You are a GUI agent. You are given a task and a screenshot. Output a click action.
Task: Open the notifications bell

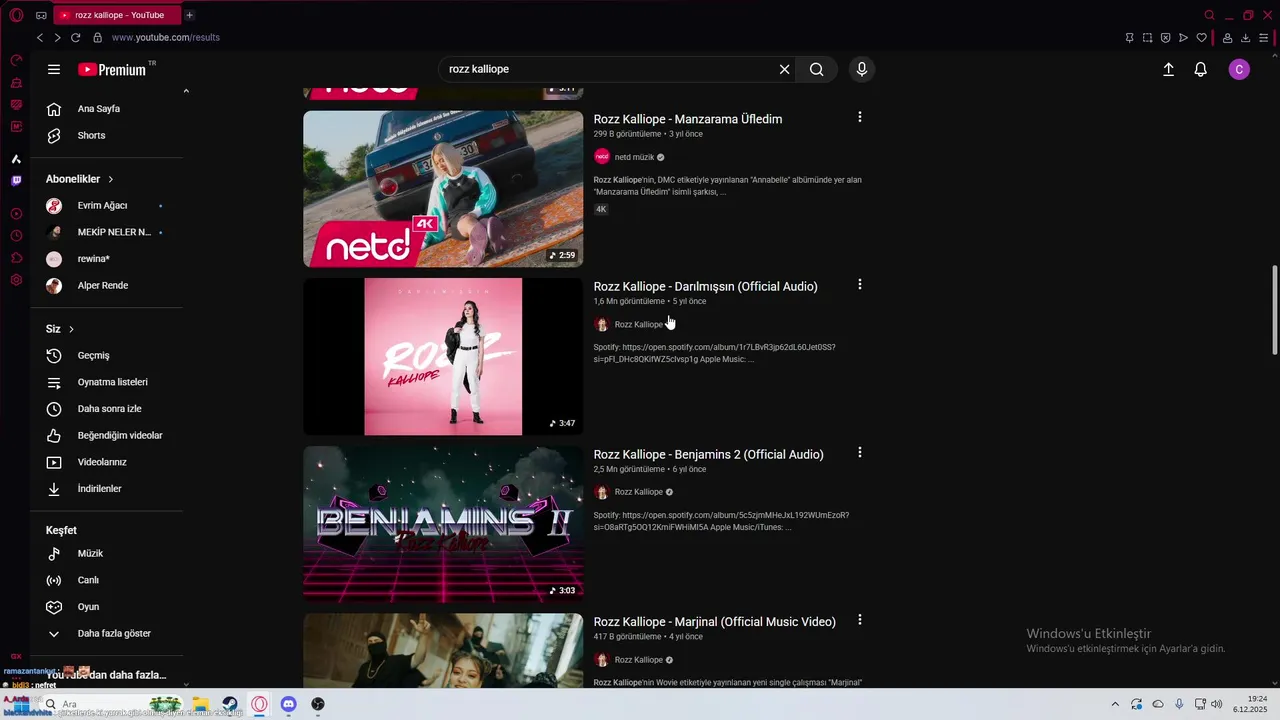pyautogui.click(x=1201, y=69)
